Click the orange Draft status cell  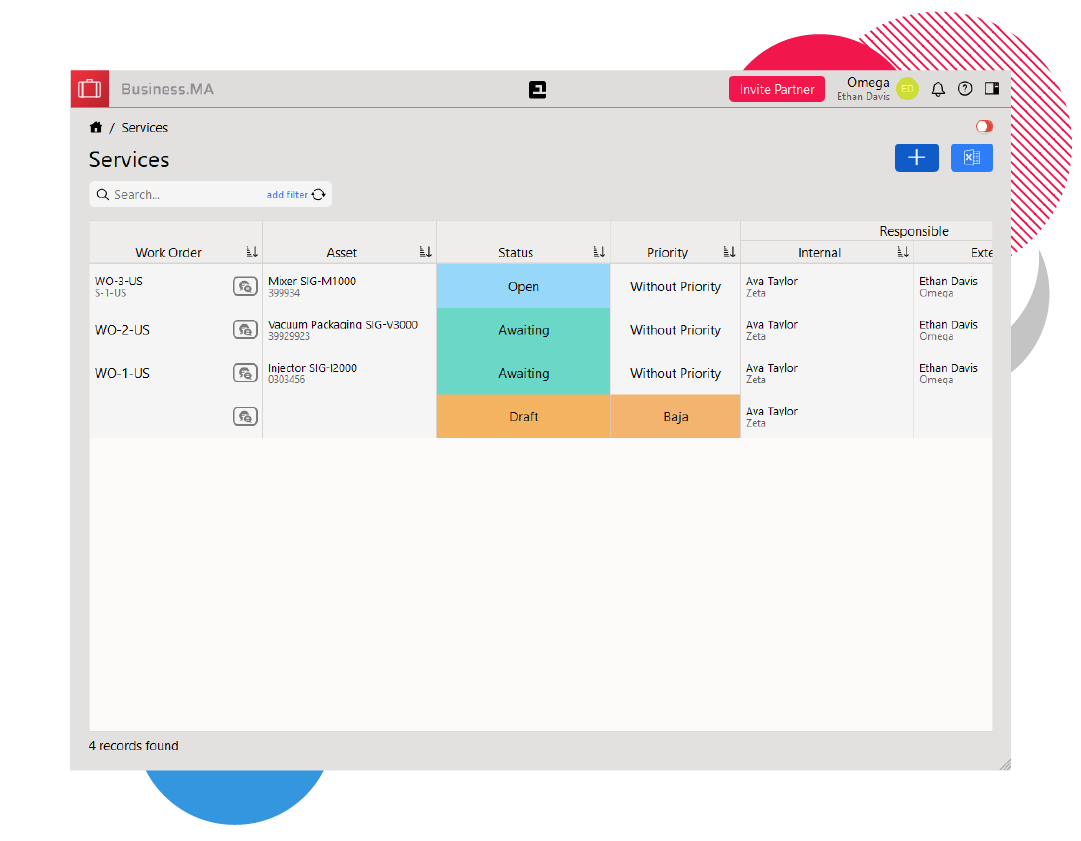tap(523, 417)
